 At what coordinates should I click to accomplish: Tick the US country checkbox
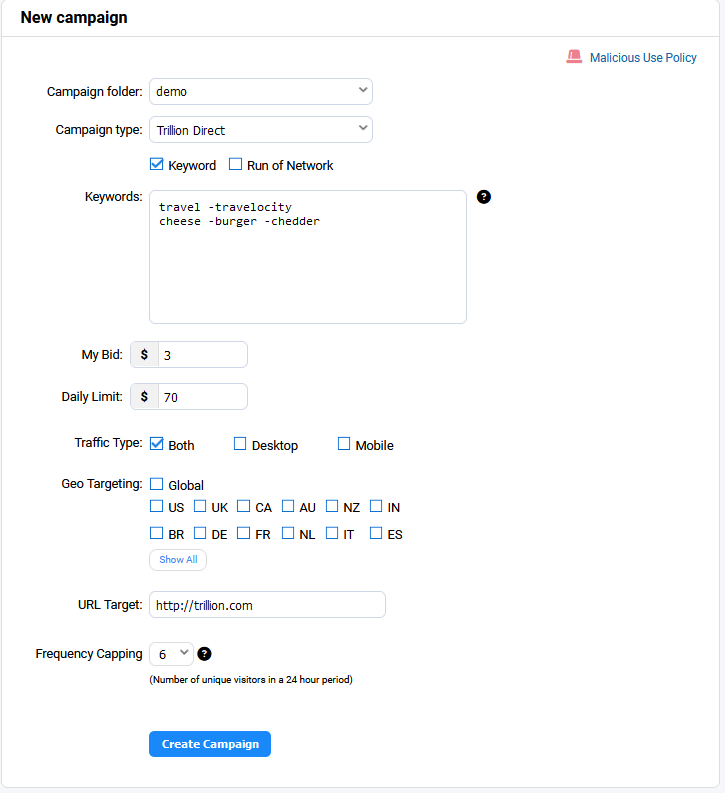pos(157,506)
